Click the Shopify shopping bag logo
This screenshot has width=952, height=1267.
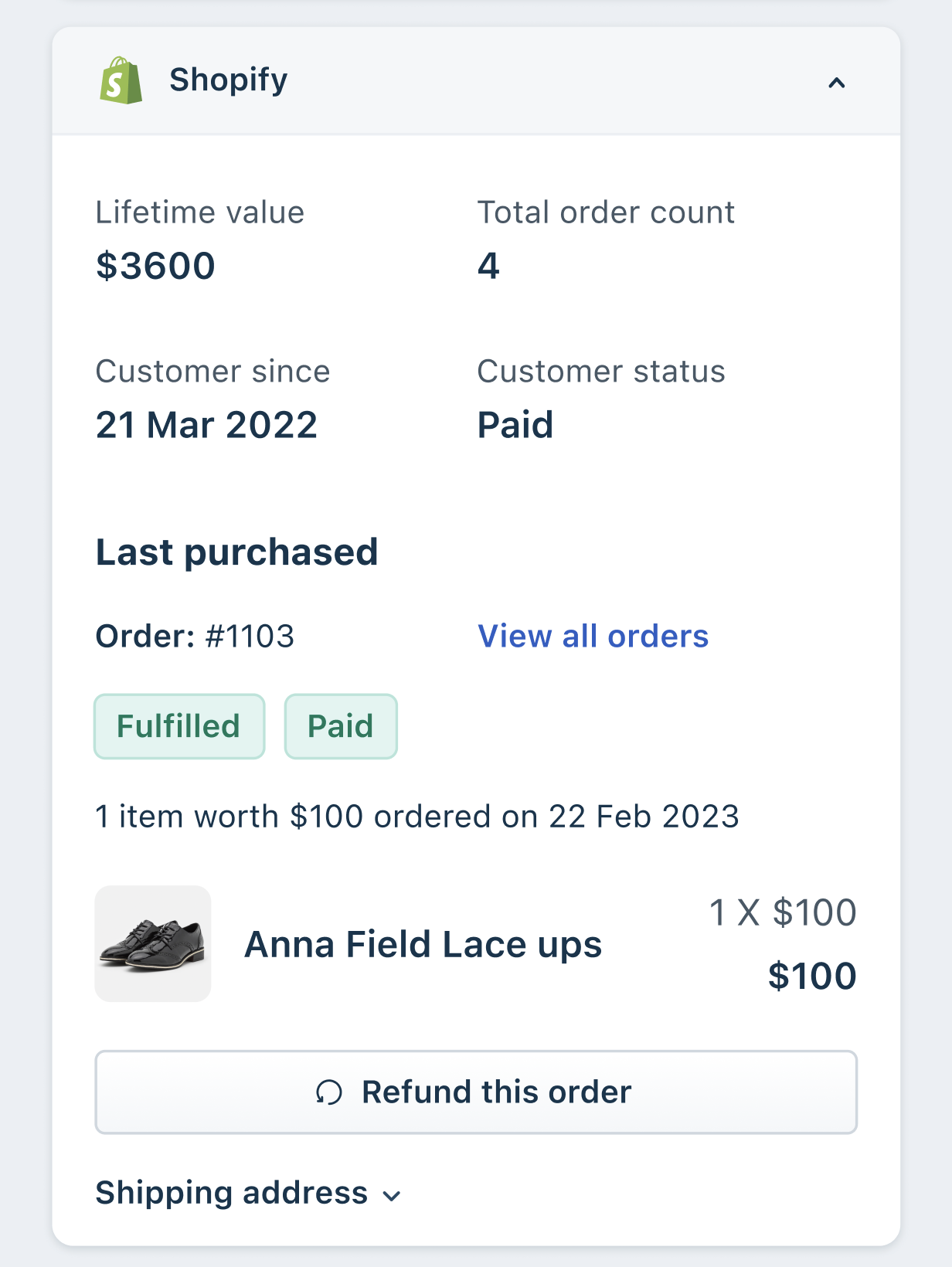121,80
